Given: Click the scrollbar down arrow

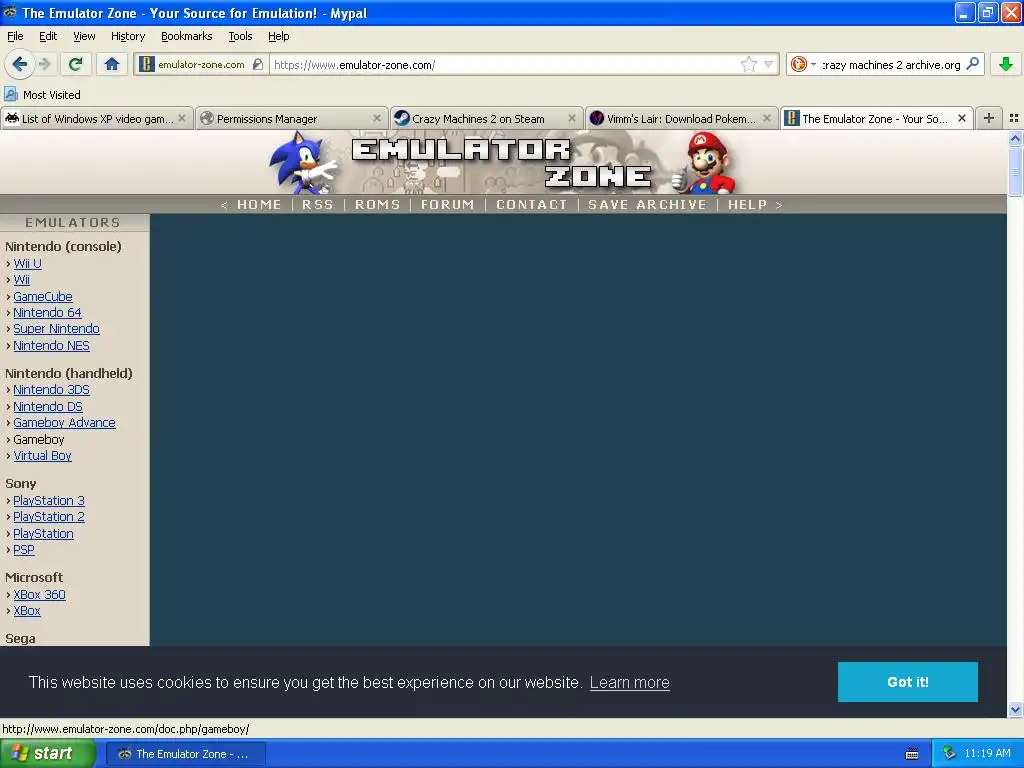Looking at the screenshot, I should coord(1015,710).
